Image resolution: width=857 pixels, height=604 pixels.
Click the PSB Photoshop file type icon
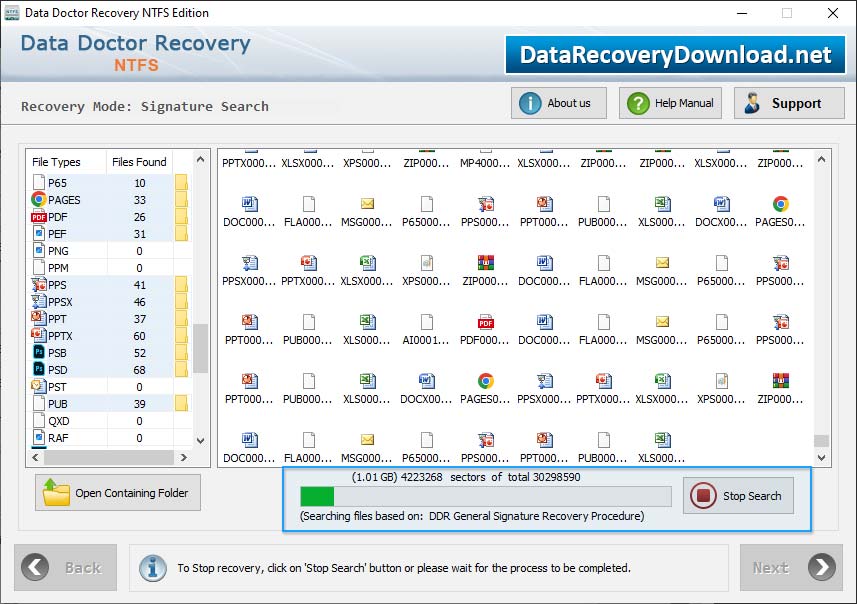pos(38,353)
